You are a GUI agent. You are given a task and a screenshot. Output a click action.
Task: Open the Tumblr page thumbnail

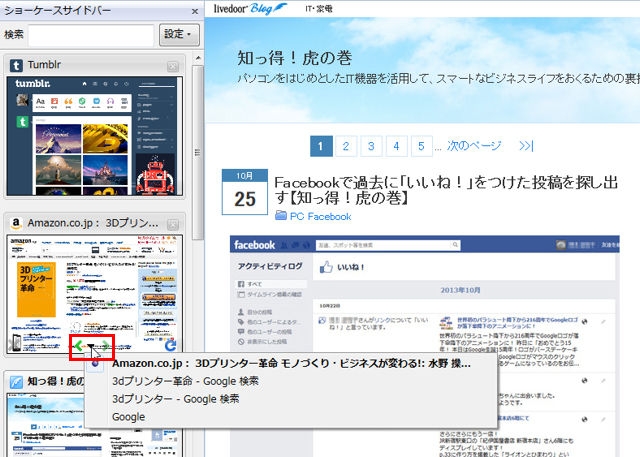click(x=95, y=136)
